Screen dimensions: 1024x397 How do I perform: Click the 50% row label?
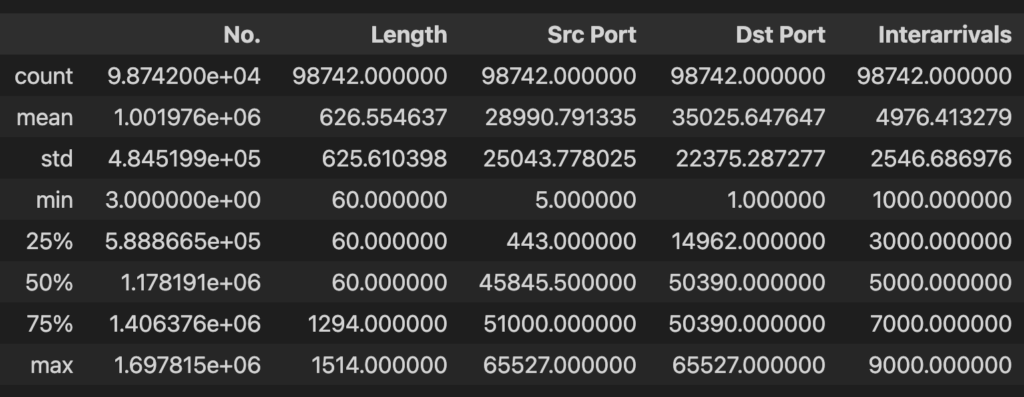point(49,283)
